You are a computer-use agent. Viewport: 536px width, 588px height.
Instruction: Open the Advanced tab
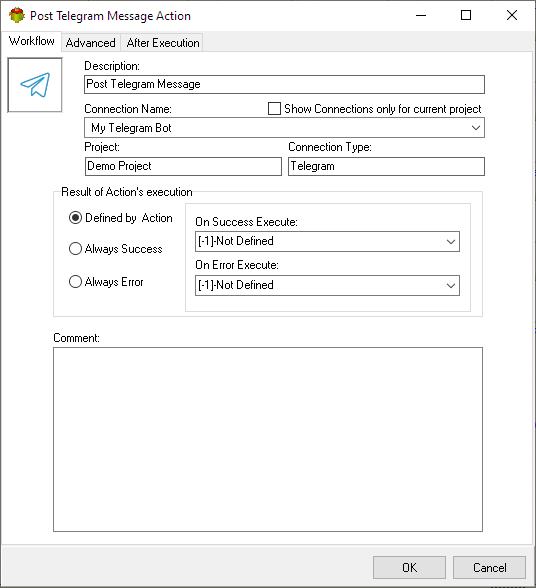pos(90,43)
